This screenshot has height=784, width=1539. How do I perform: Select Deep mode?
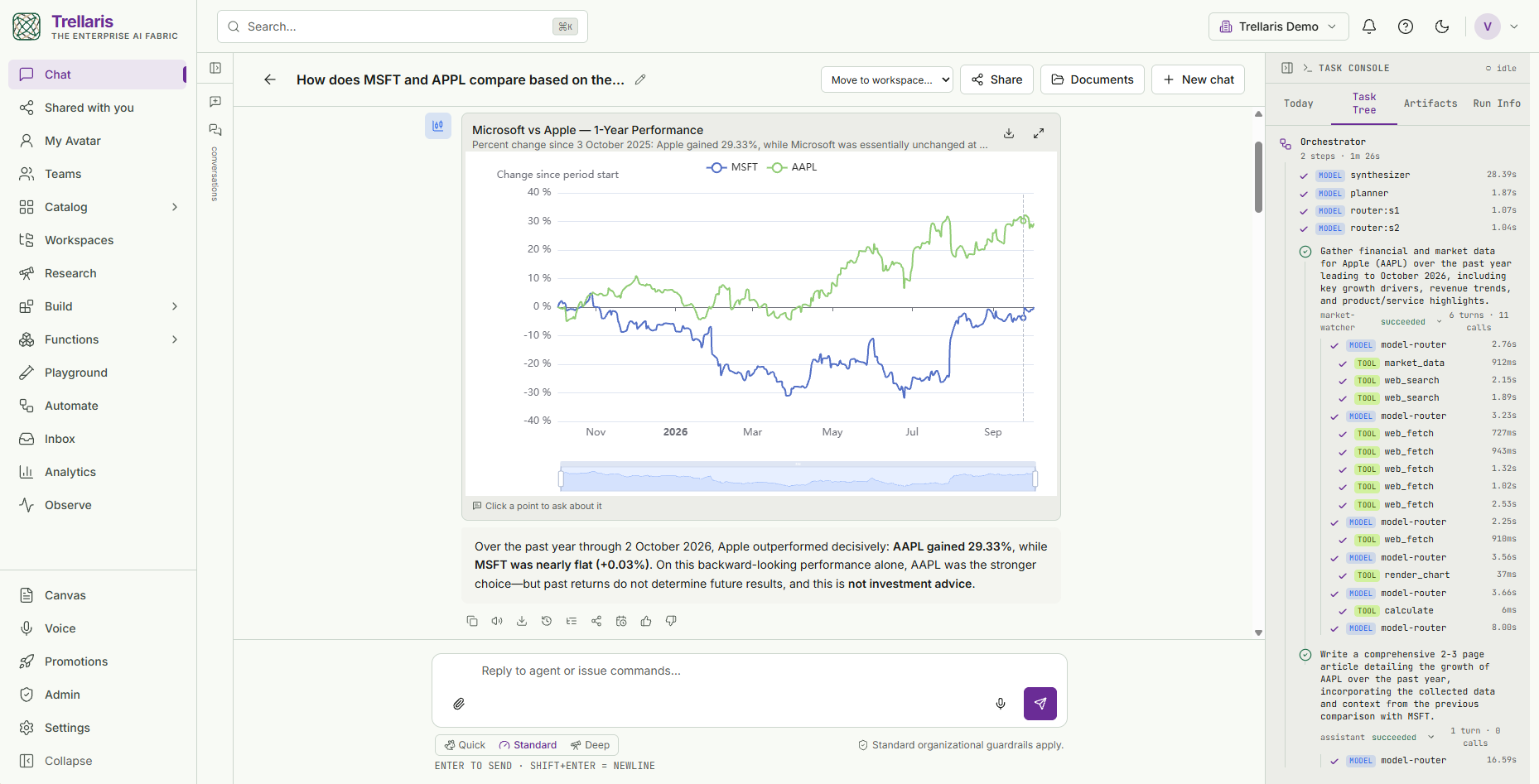click(590, 745)
